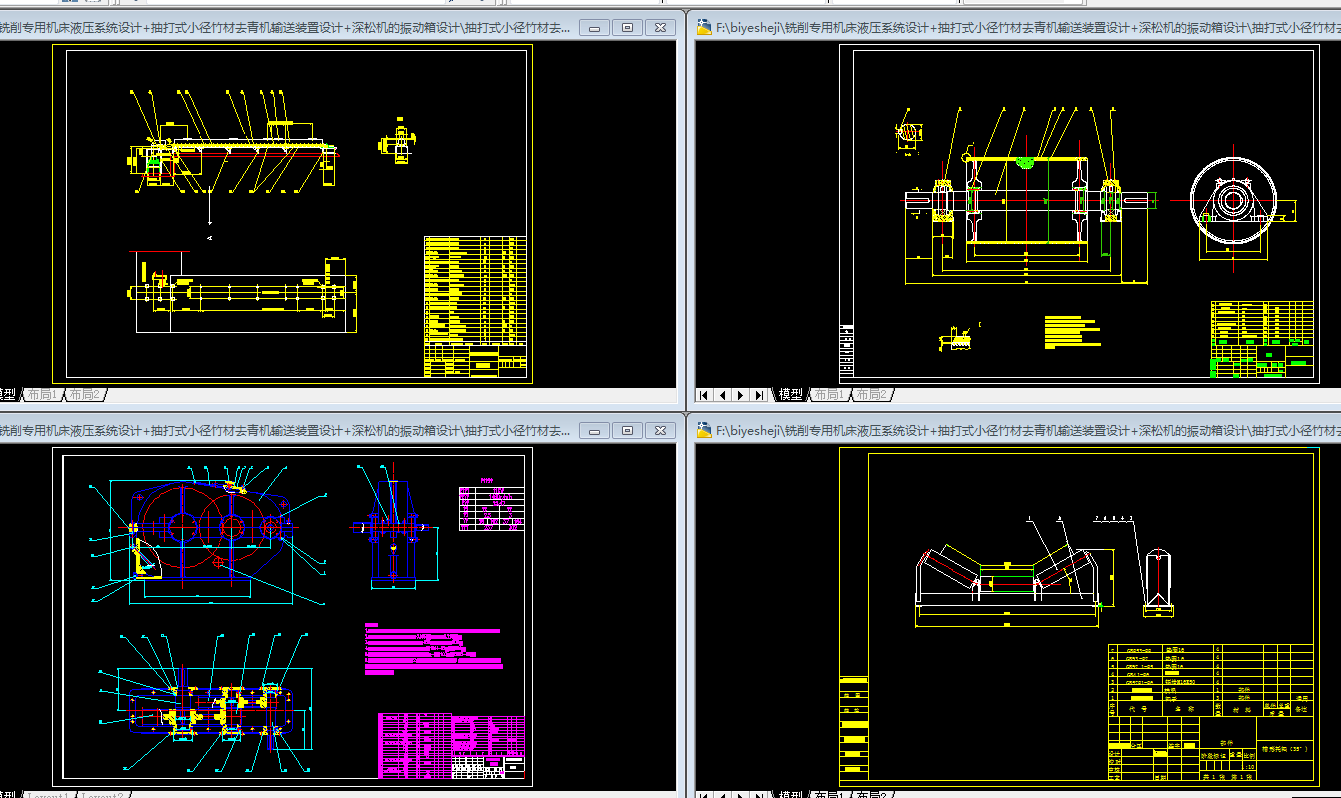Activate the bottom-left window by its title bar

[285, 430]
